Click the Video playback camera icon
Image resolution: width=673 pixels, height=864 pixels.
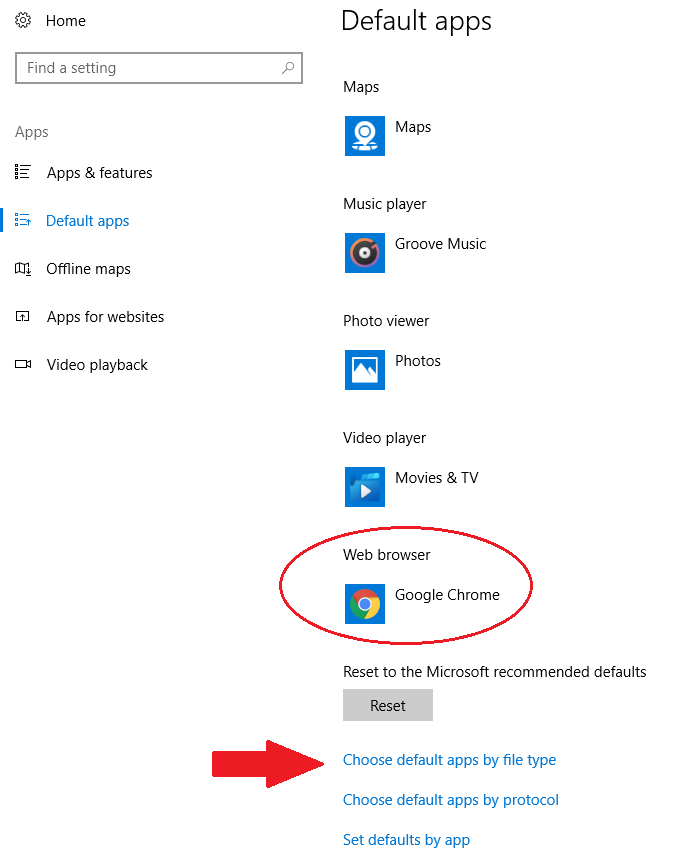23,364
